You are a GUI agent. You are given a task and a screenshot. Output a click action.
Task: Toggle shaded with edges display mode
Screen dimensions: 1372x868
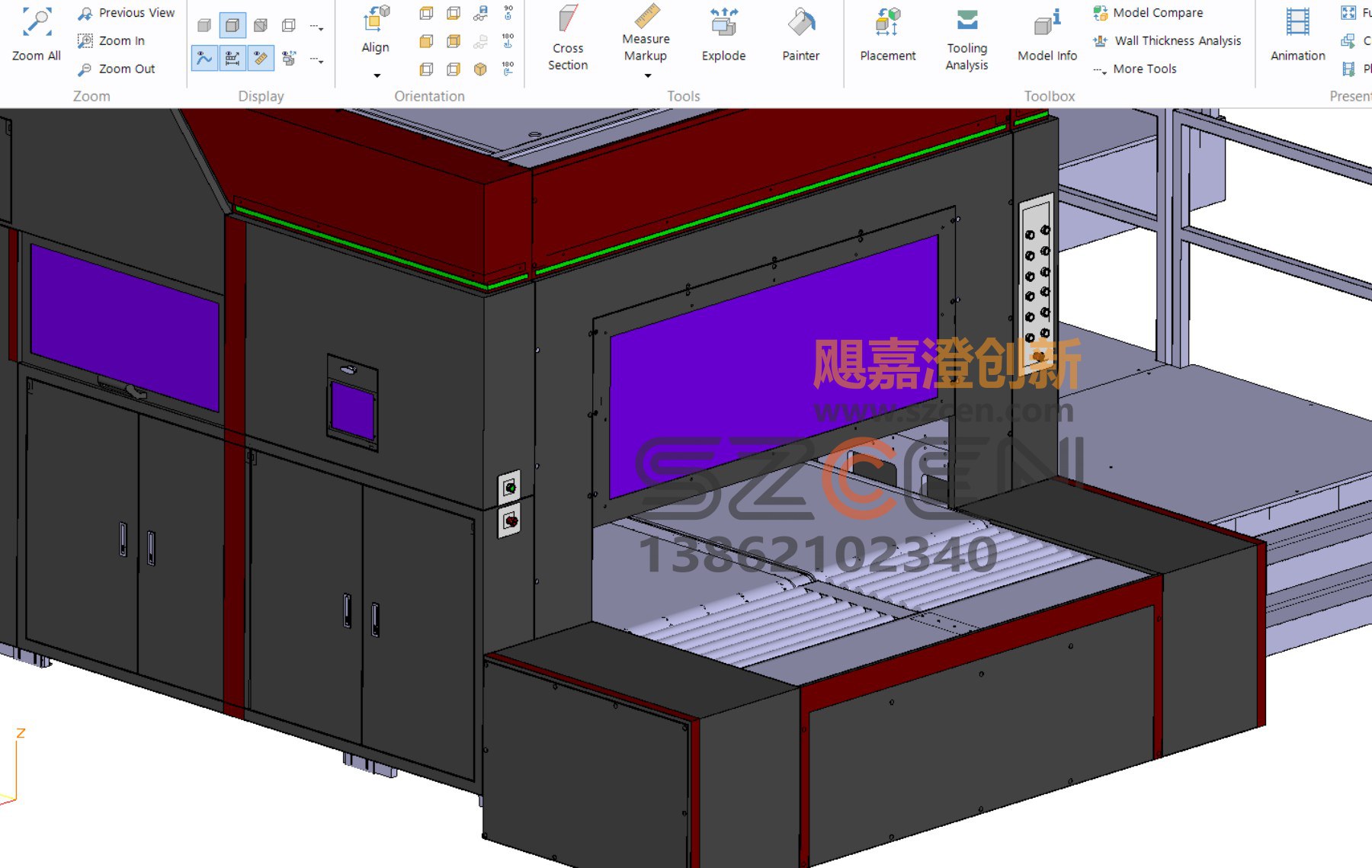pyautogui.click(x=232, y=26)
